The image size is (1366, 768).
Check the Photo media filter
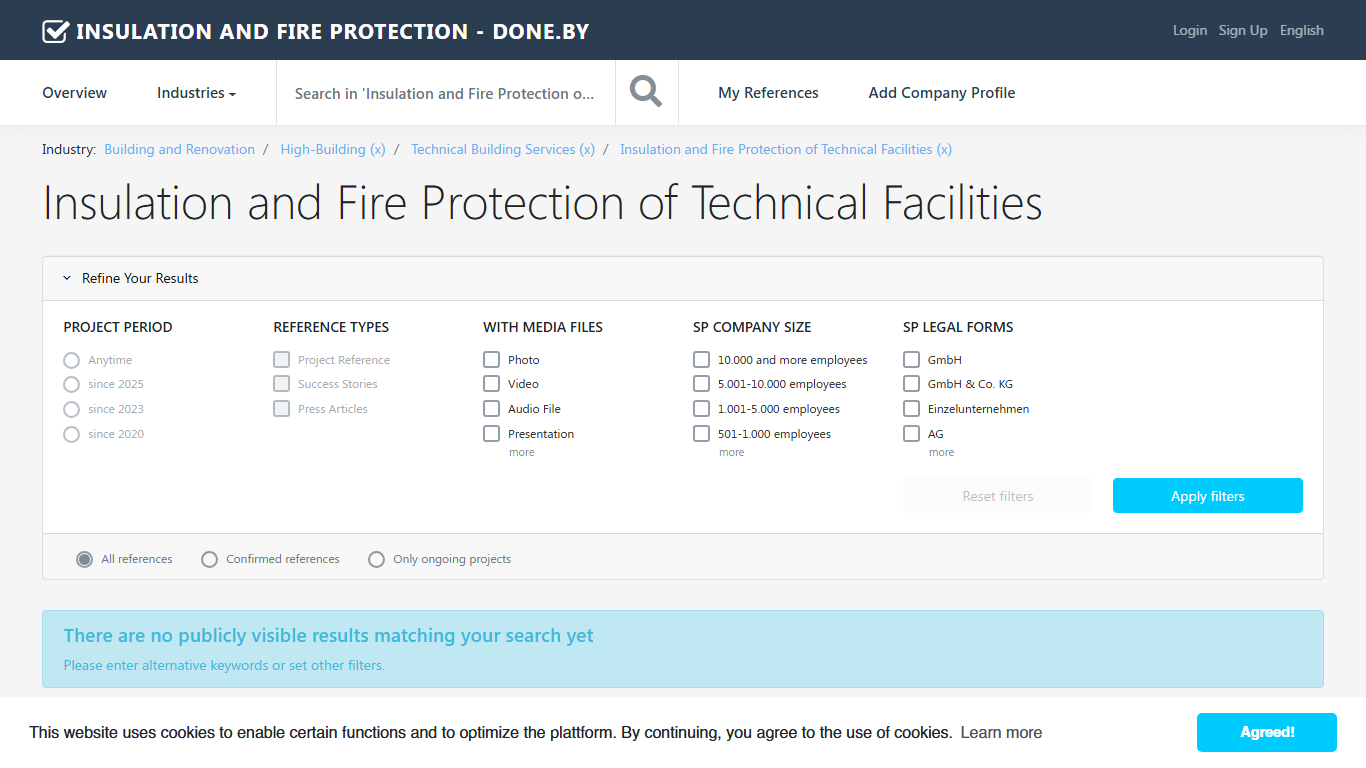[x=491, y=359]
